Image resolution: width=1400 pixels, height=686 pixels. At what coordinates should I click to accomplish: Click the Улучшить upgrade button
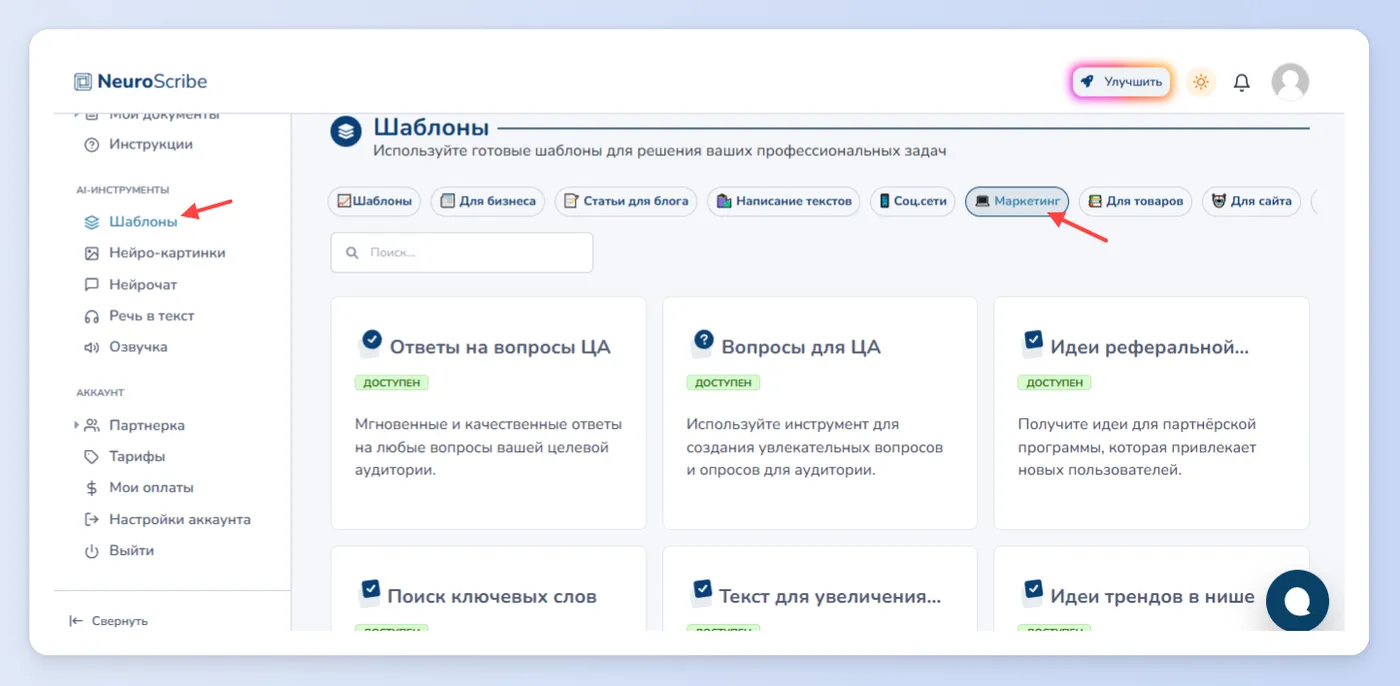click(1121, 82)
